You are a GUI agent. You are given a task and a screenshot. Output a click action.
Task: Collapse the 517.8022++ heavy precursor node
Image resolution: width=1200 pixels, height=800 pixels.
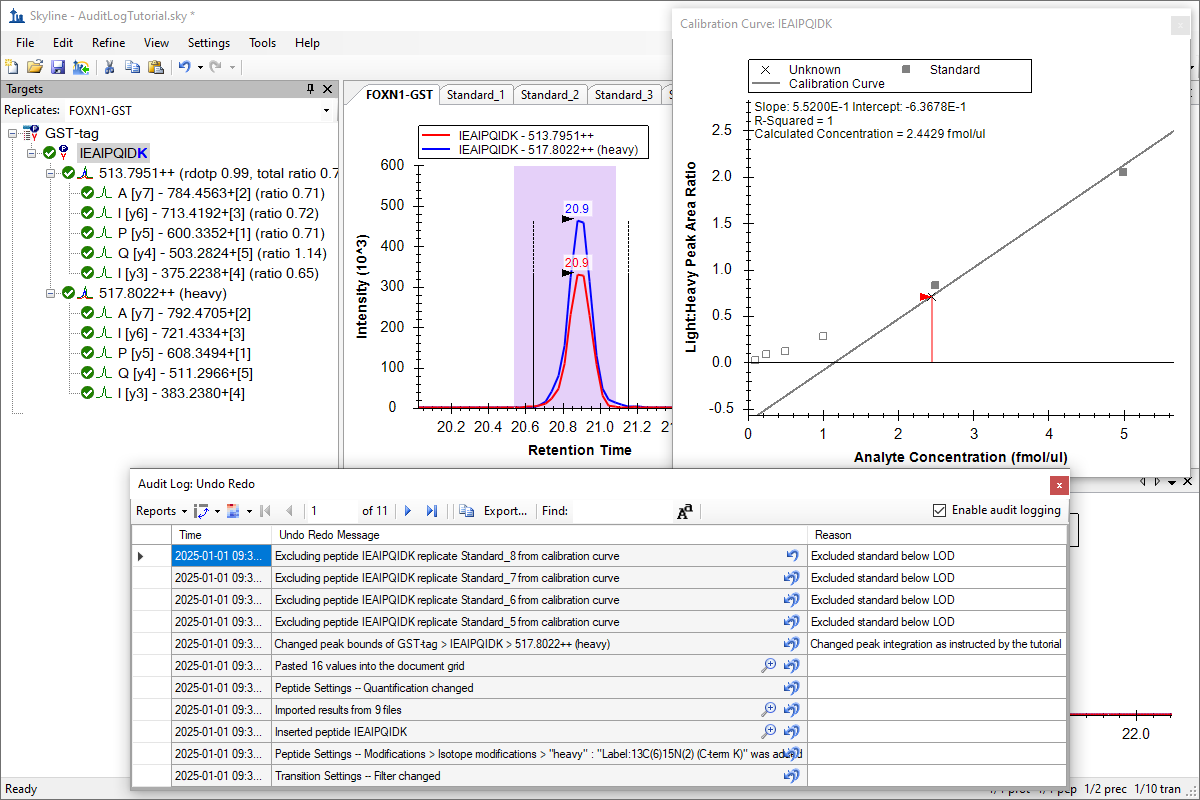[51, 293]
